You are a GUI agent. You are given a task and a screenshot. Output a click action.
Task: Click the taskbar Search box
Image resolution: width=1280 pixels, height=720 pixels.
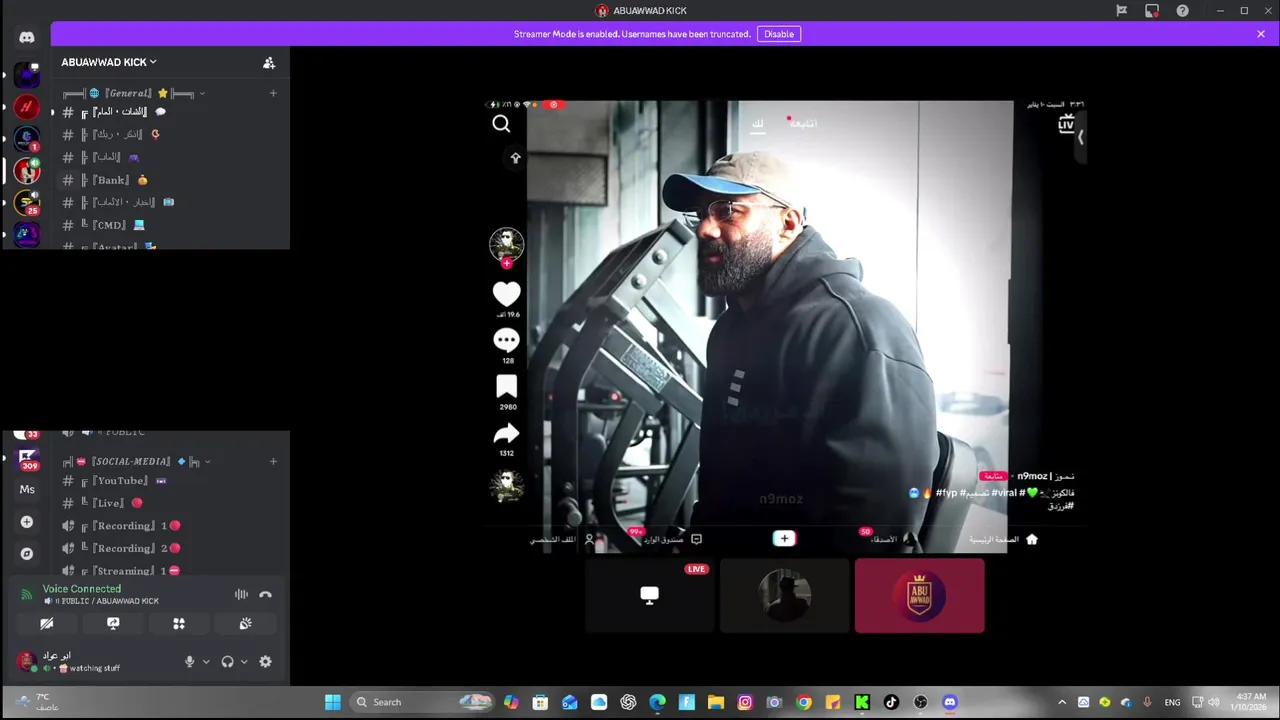click(423, 702)
